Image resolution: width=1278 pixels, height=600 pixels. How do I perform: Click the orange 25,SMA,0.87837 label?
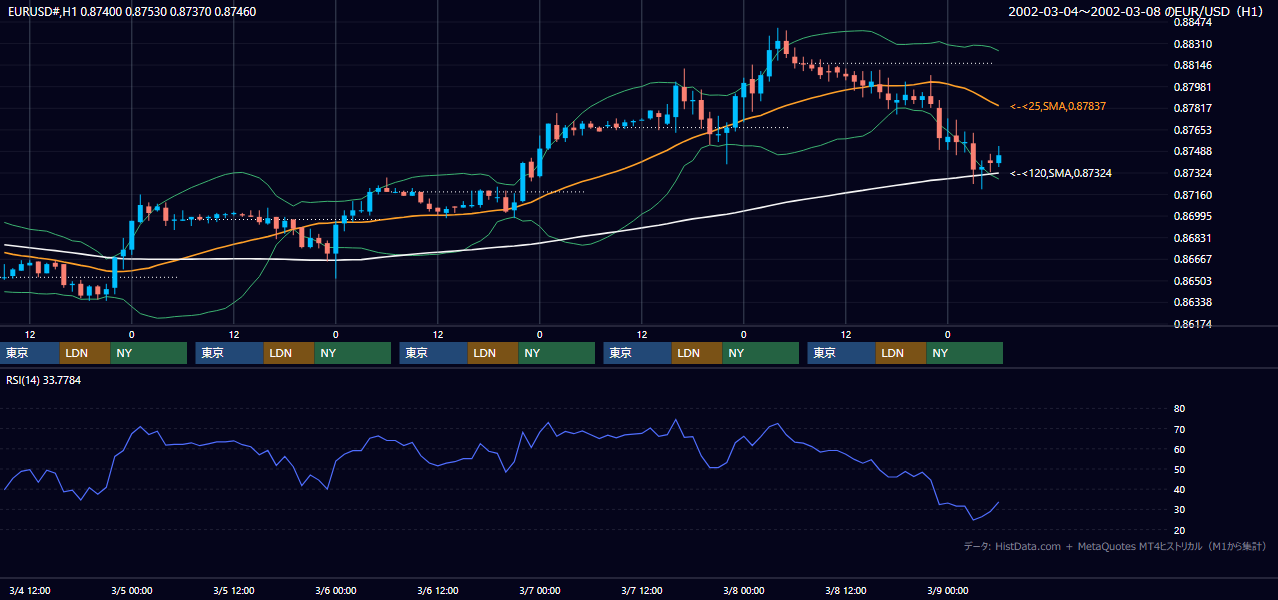pyautogui.click(x=1058, y=106)
